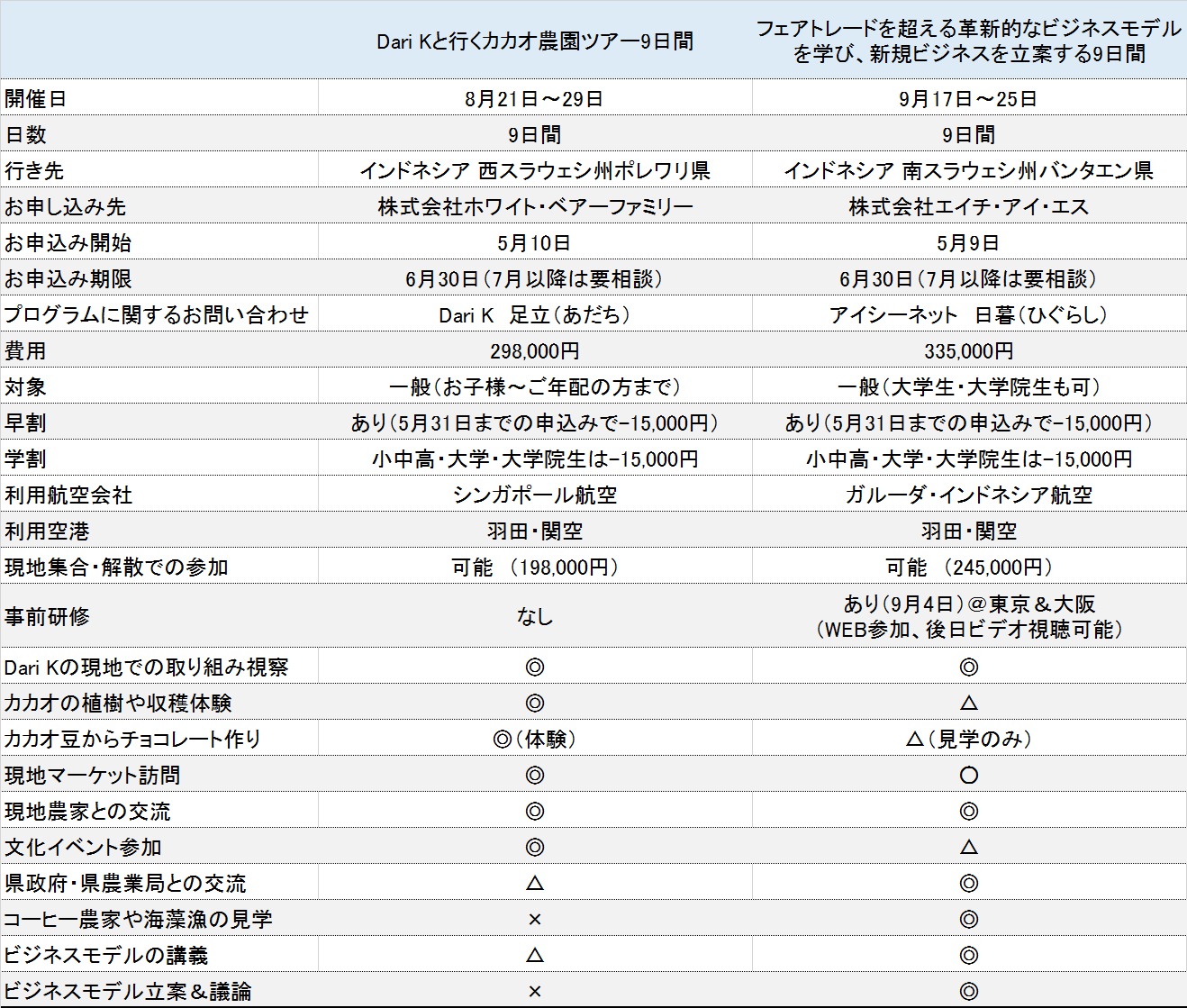The image size is (1187, 1008).
Task: Click cell '5月10日'
Action: 535,243
